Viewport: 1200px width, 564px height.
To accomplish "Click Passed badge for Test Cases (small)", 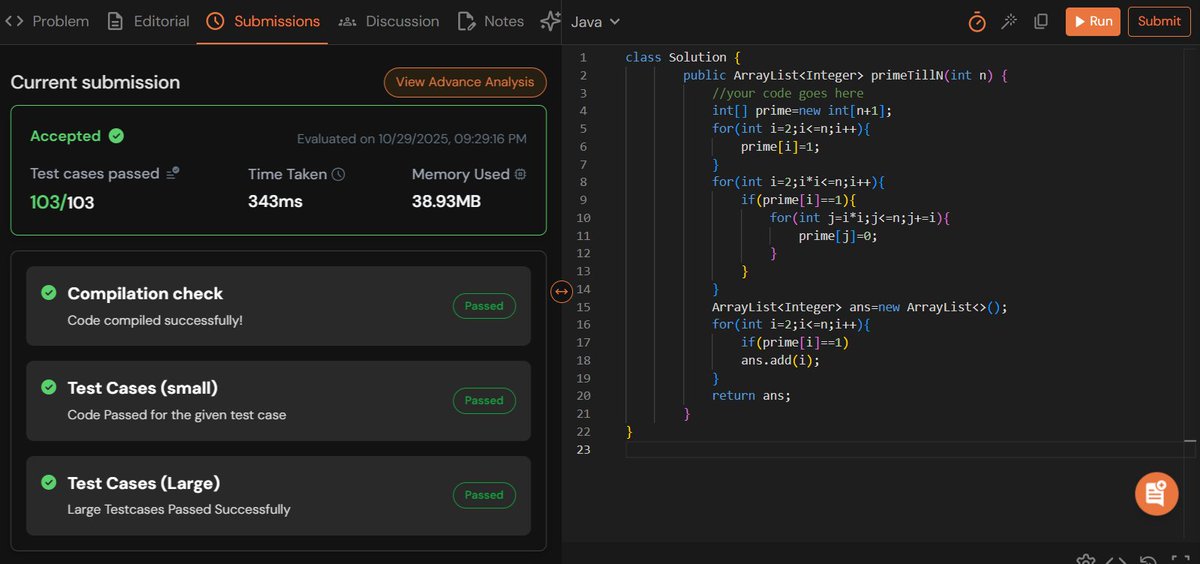I will pos(484,400).
